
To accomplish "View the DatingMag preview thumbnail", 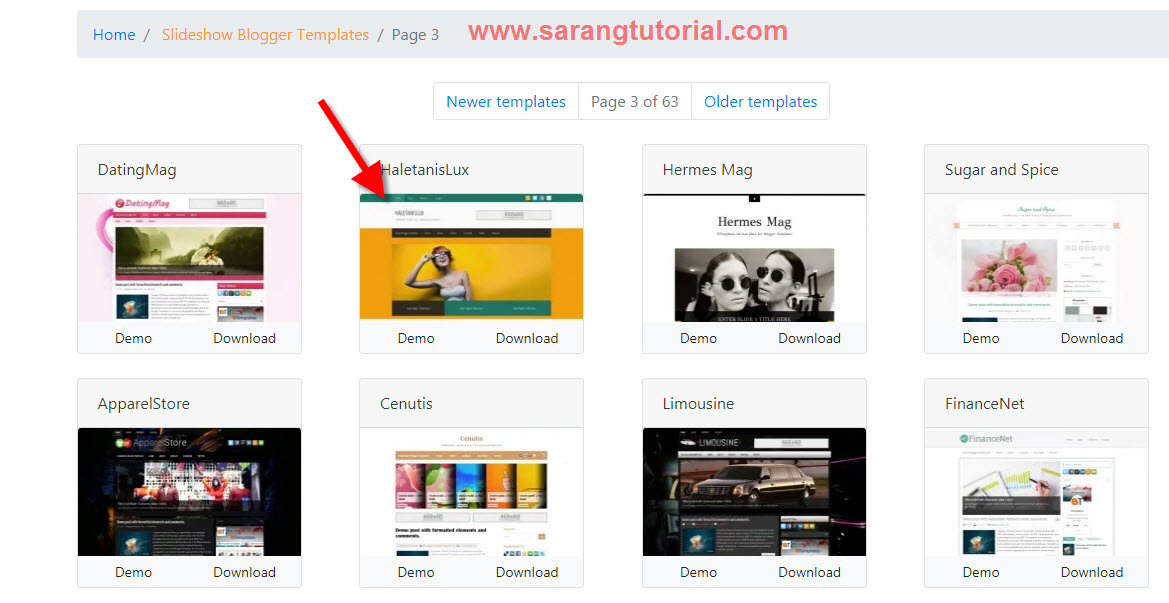I will (x=189, y=258).
